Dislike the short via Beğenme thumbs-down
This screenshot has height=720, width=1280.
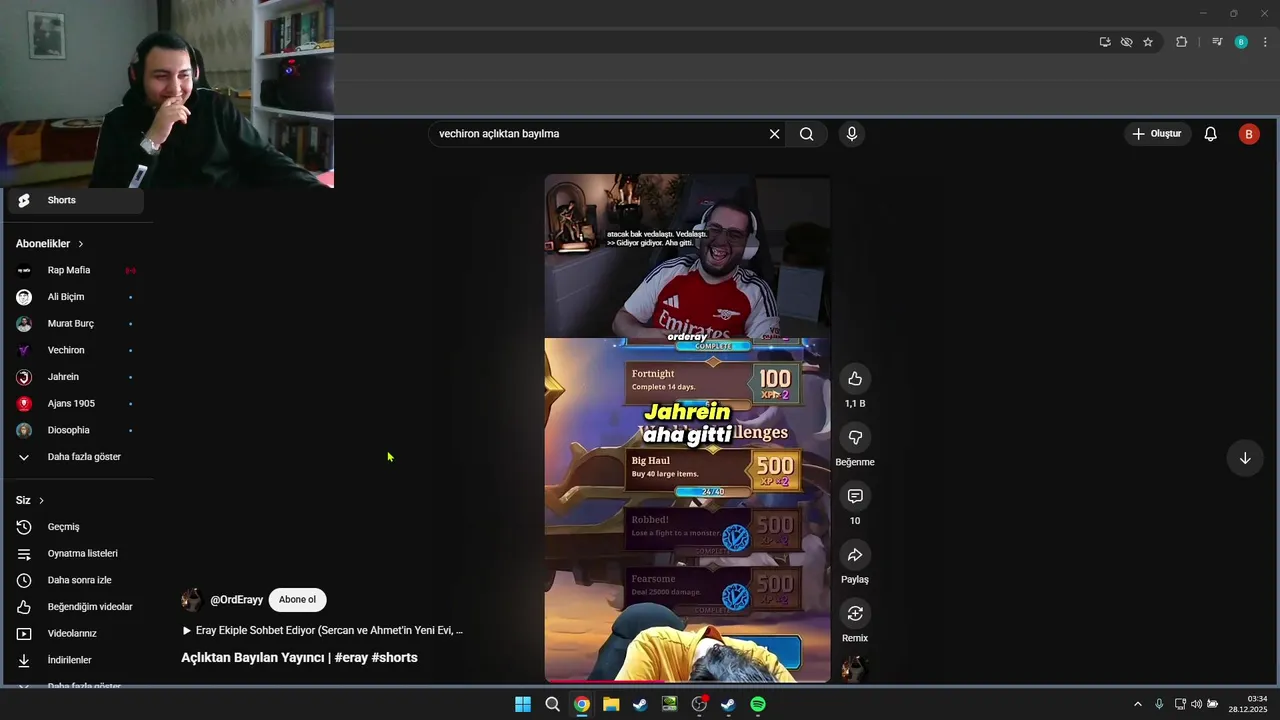(855, 437)
